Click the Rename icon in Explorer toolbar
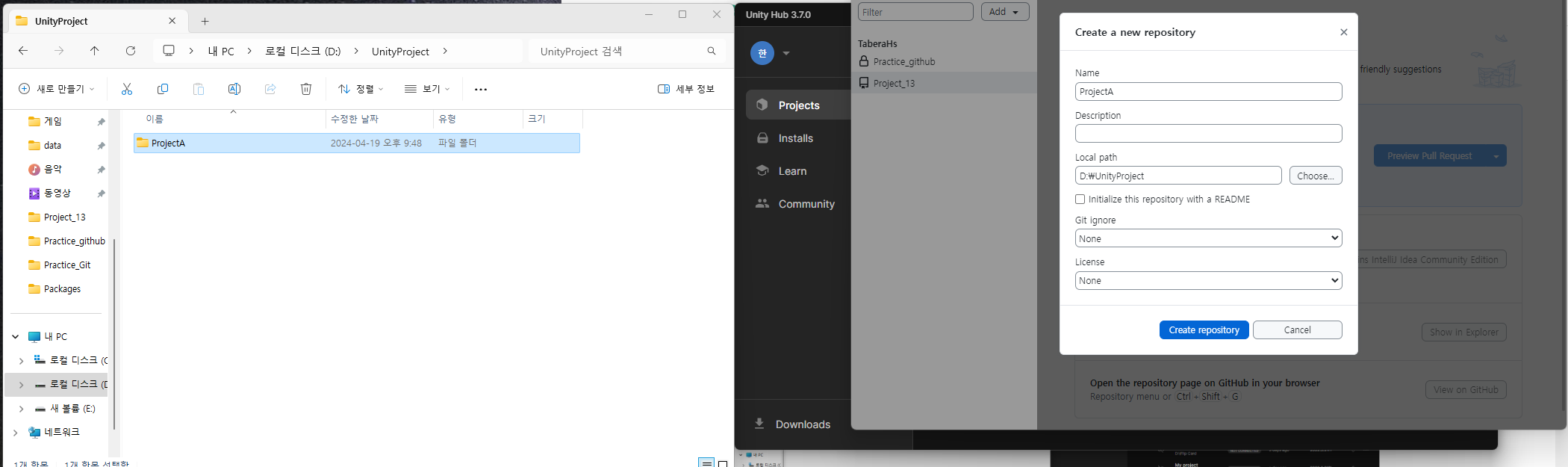 pyautogui.click(x=234, y=89)
